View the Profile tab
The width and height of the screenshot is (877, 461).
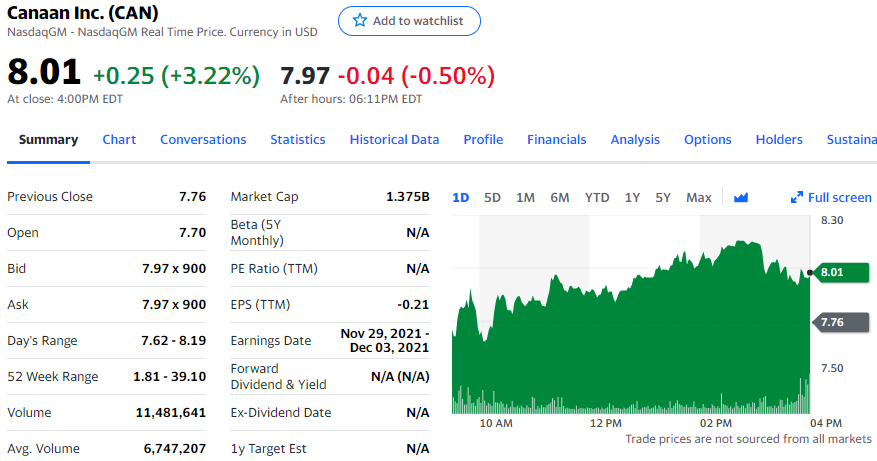click(483, 140)
